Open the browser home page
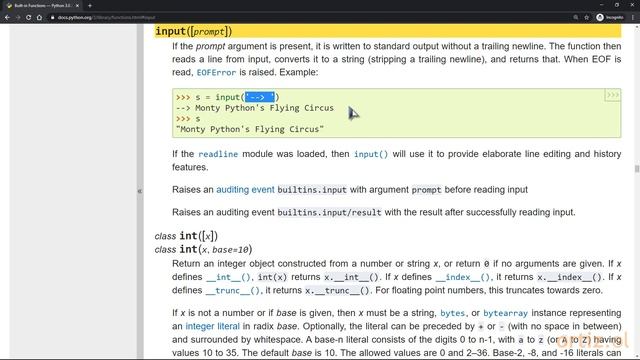Viewport: 640px width, 360px height. tap(39, 18)
